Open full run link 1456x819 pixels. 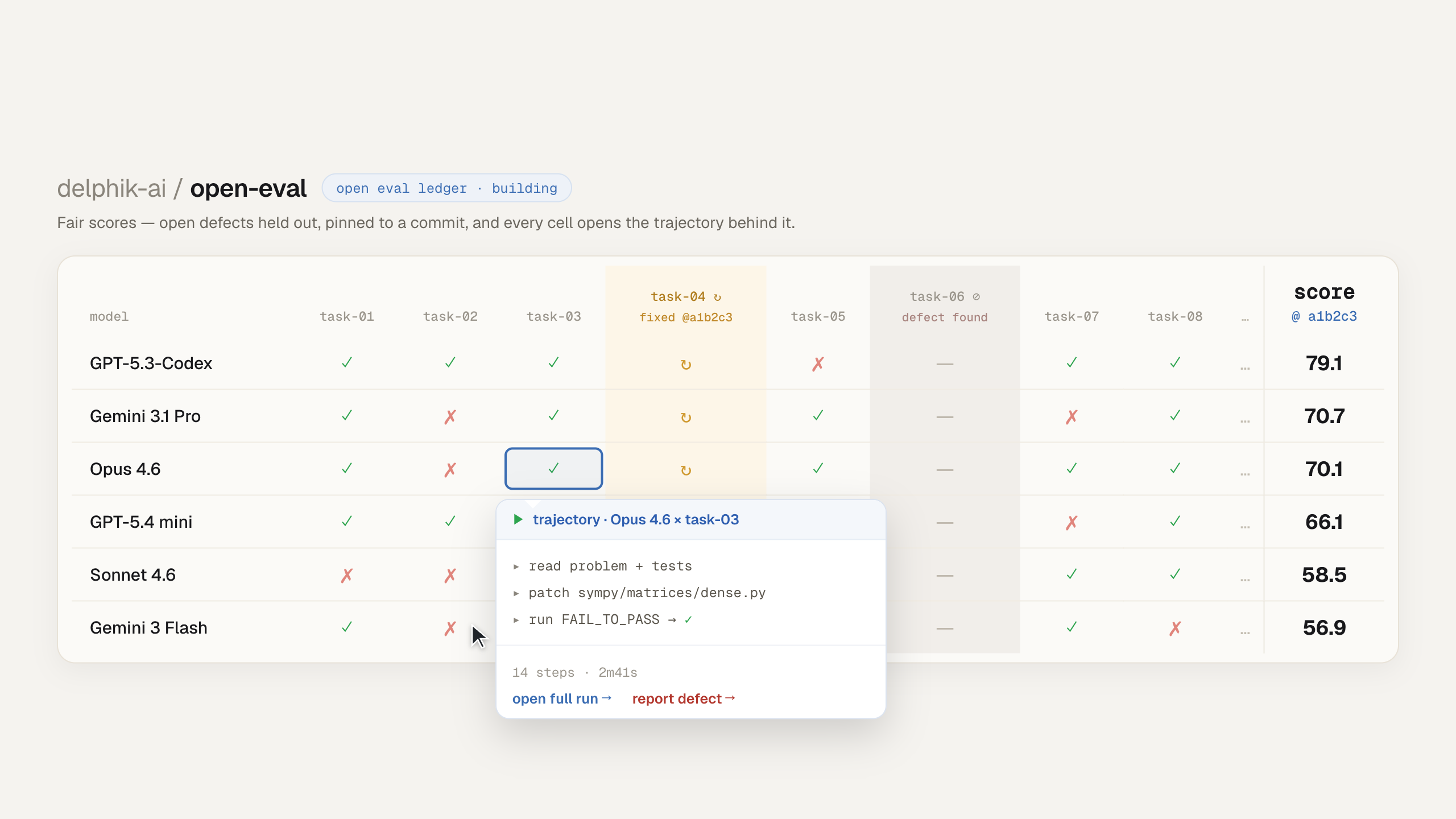(x=562, y=698)
